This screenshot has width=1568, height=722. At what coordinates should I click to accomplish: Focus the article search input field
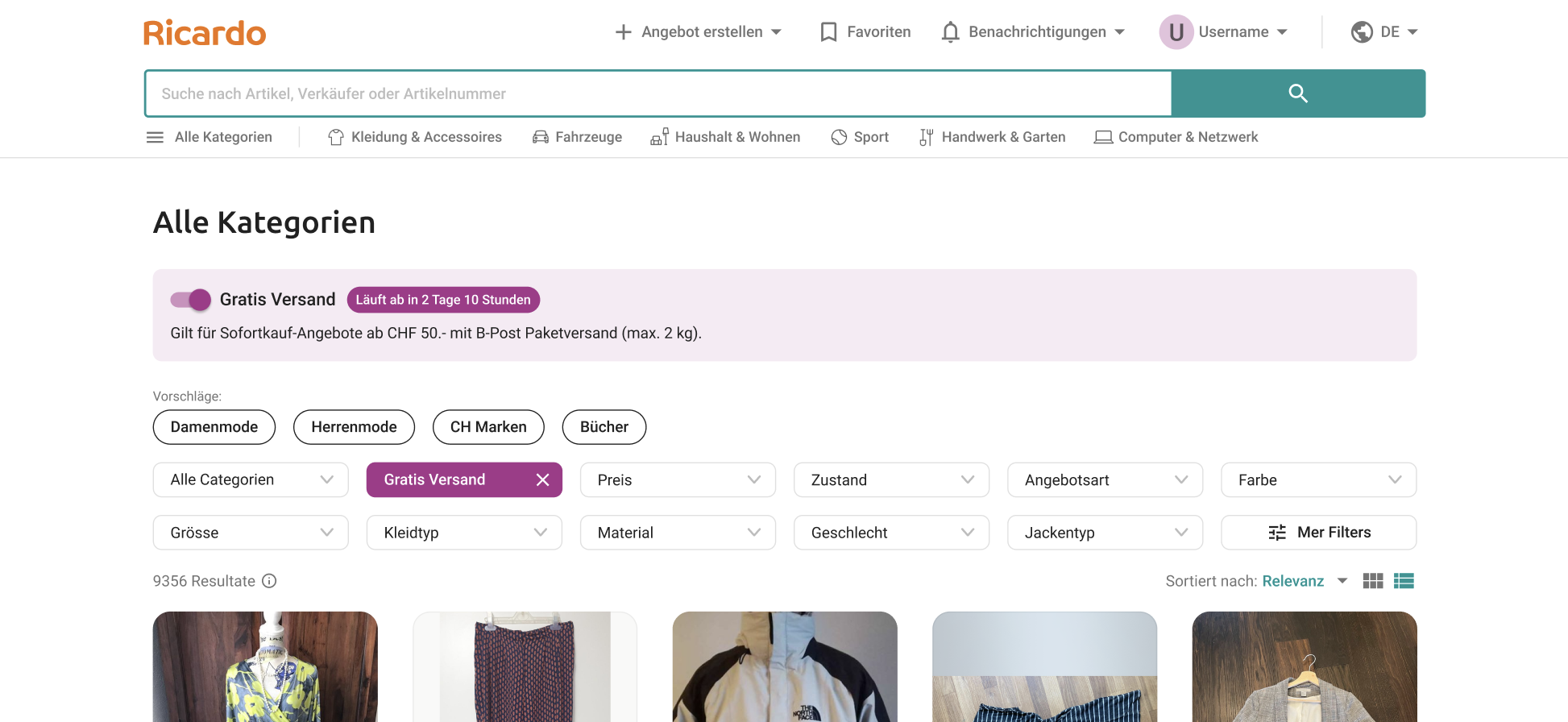tap(657, 93)
